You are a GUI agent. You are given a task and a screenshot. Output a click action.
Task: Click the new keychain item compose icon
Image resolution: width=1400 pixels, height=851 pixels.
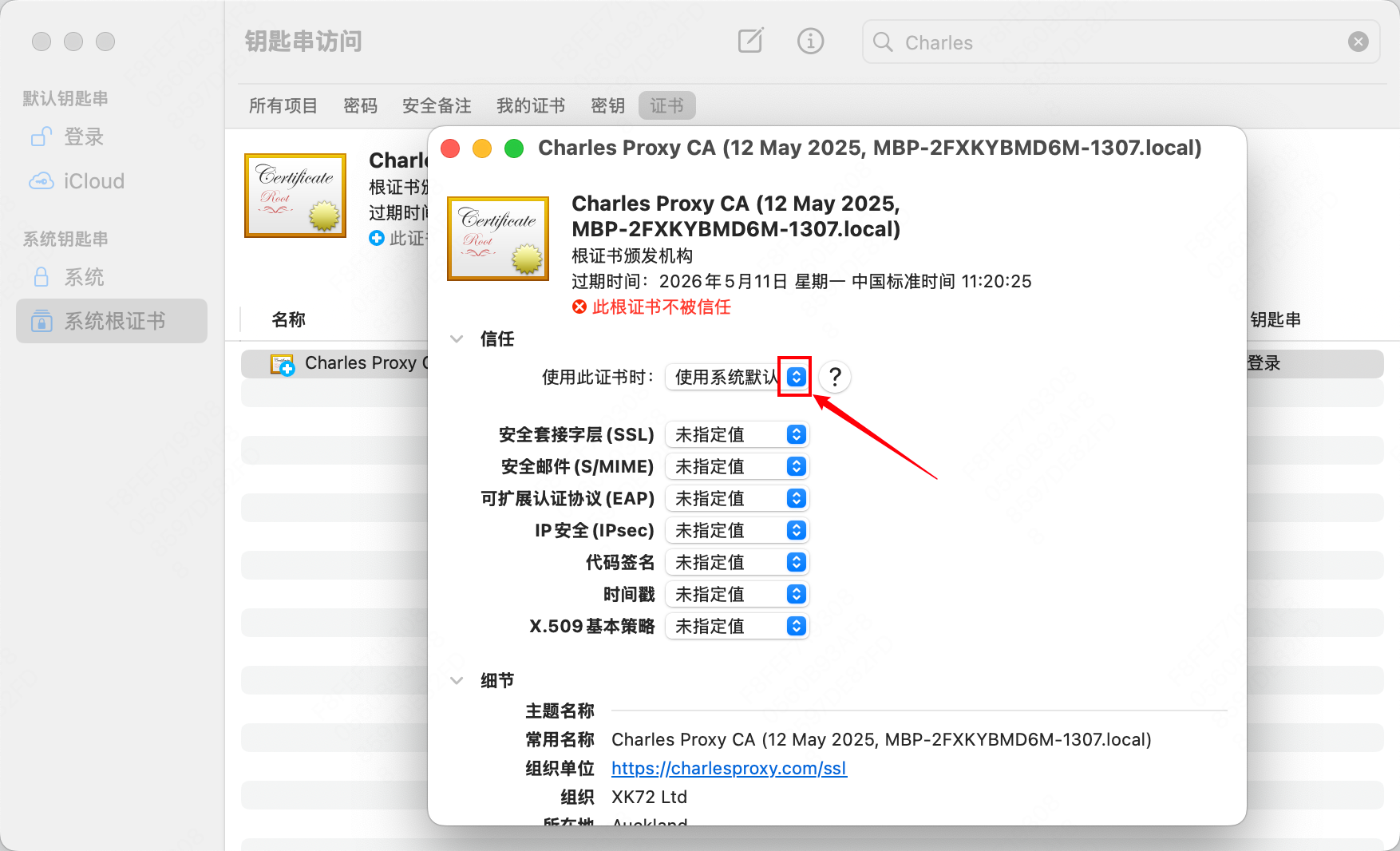click(750, 41)
